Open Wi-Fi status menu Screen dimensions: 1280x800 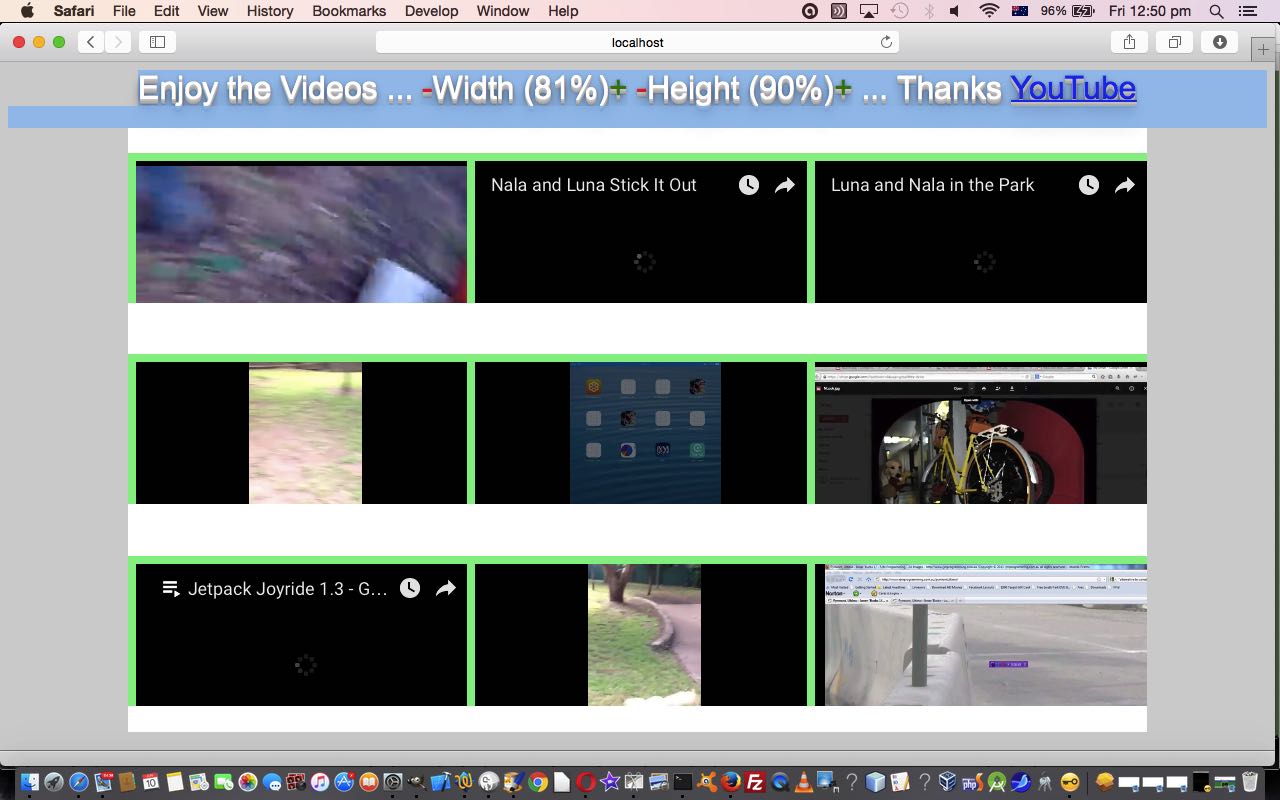[x=989, y=11]
